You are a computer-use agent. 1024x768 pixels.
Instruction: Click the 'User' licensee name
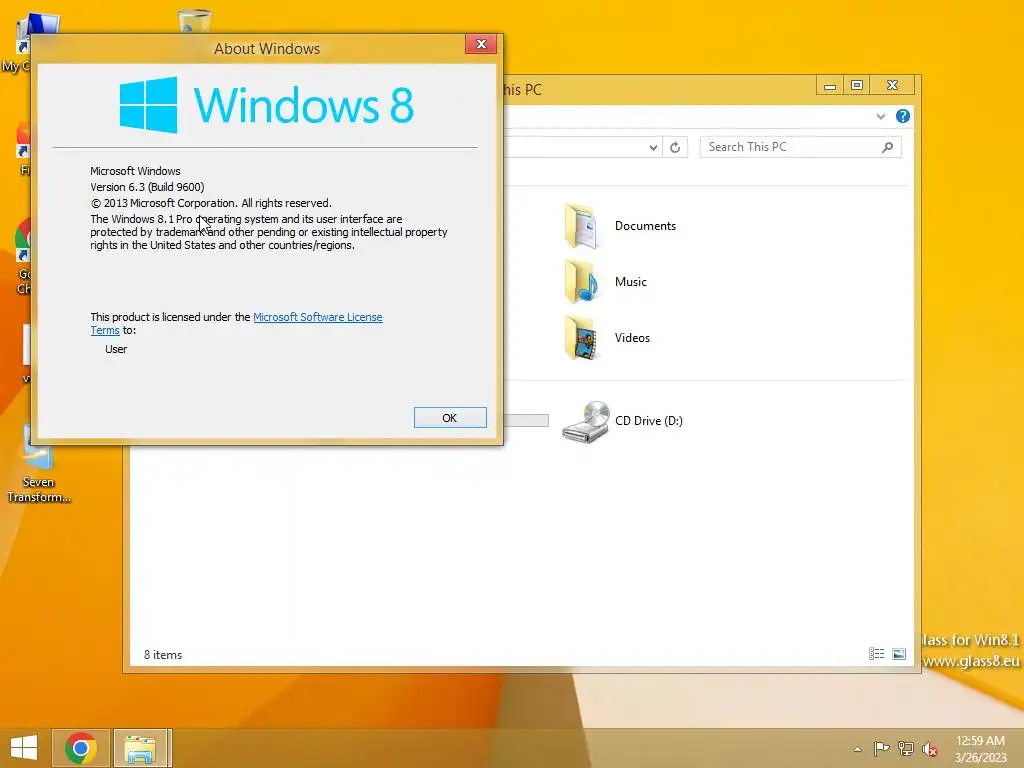tap(116, 349)
